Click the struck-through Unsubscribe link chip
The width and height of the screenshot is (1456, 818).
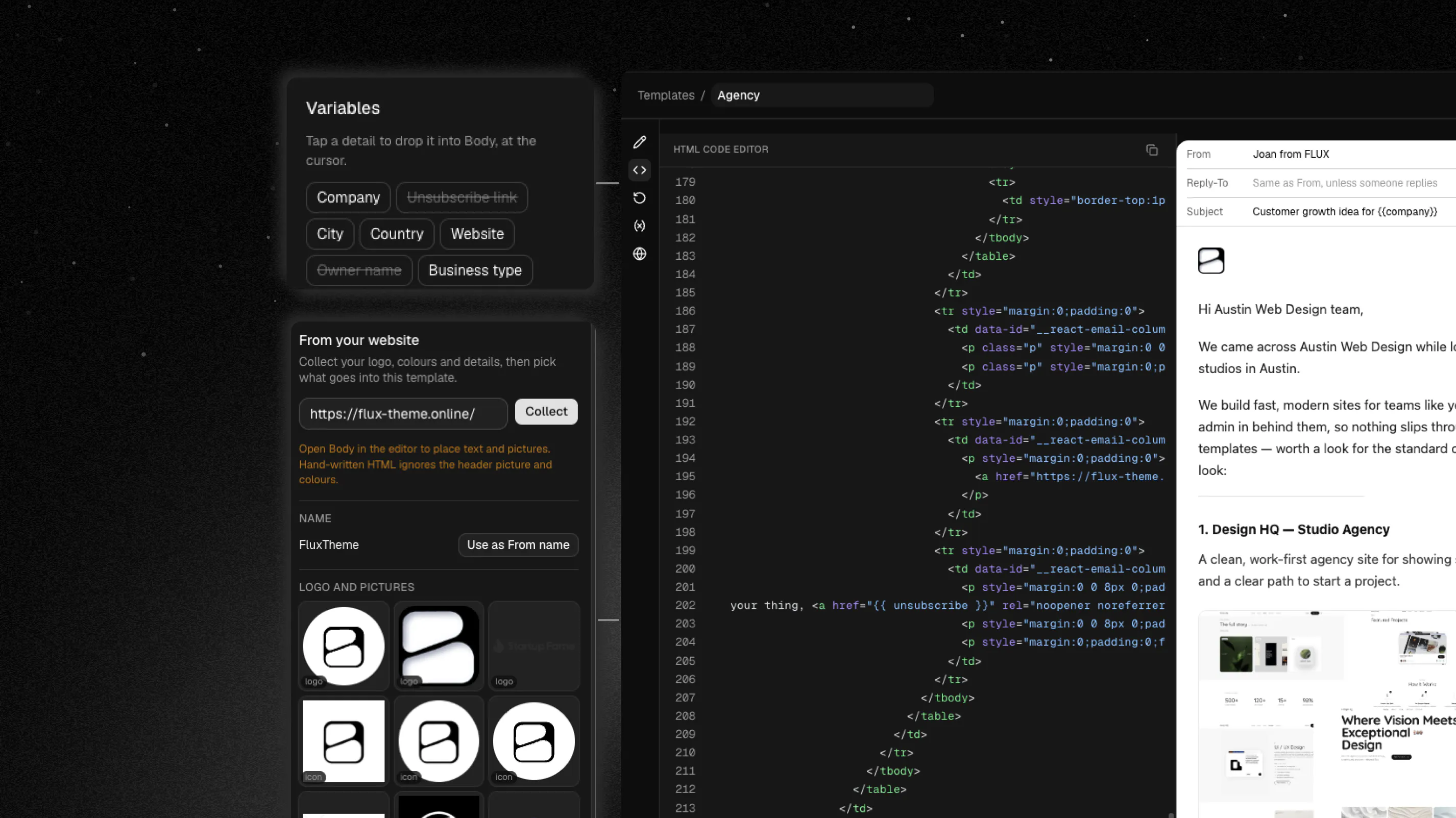(x=462, y=197)
